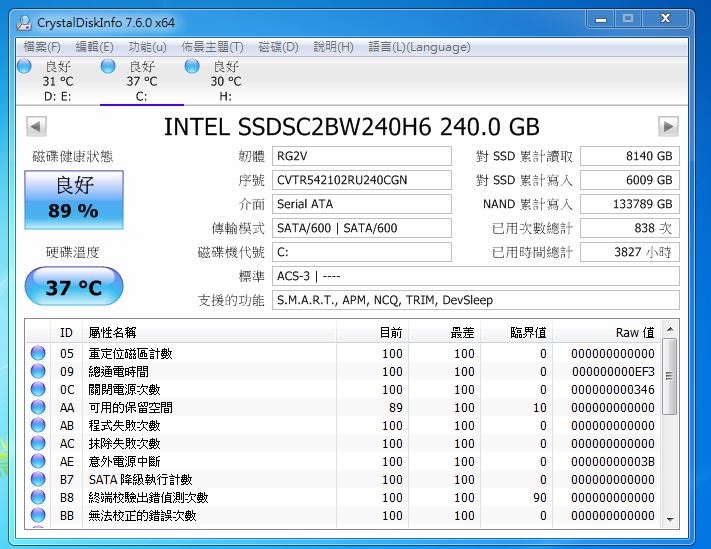Select the D: E: drive status orb
The image size is (711, 549).
click(24, 66)
